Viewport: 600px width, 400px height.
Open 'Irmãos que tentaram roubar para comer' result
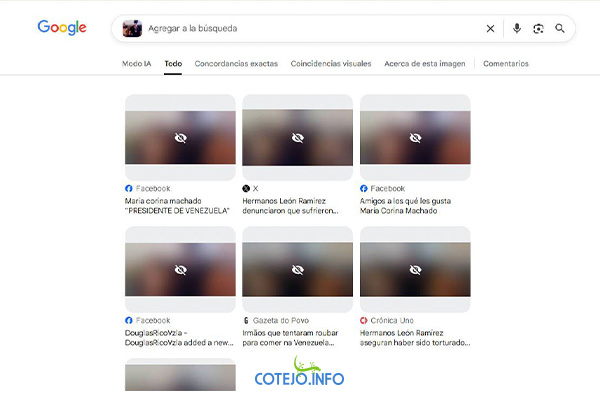click(x=290, y=338)
